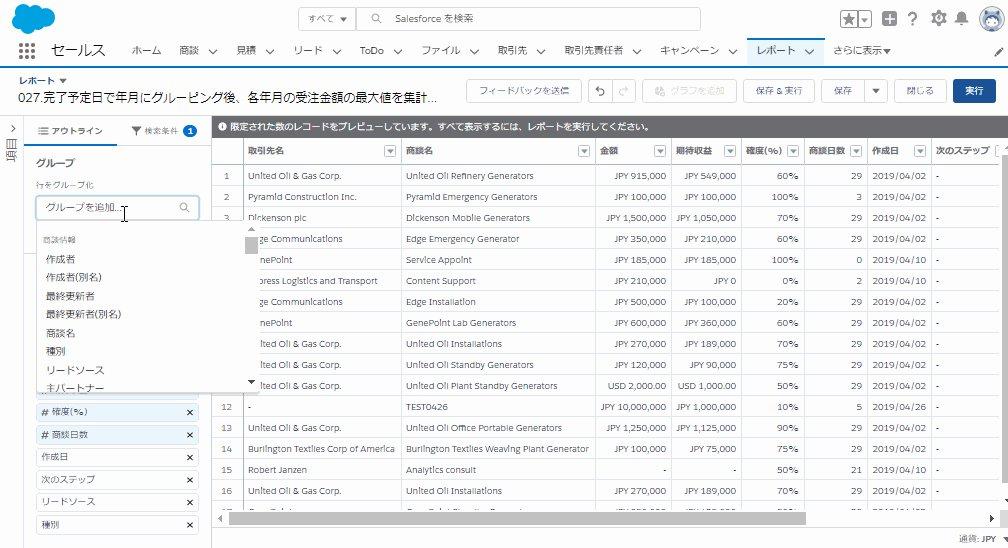Go to the 見積 tab
1008x548 pixels.
point(246,50)
